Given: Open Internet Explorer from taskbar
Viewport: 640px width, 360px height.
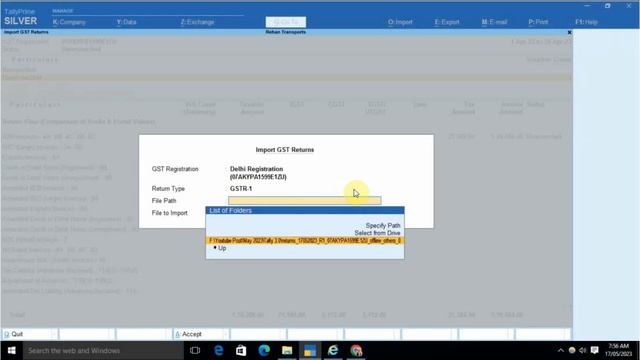Looking at the screenshot, I should coord(333,351).
